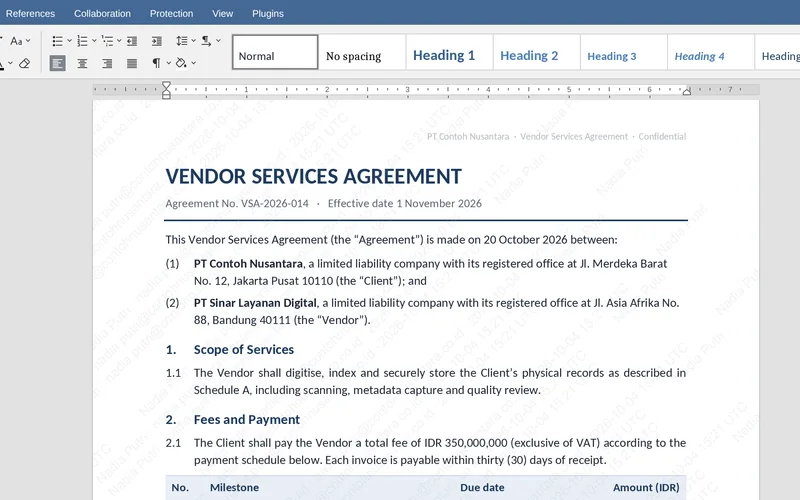Switch to the Protection tab
The height and width of the screenshot is (500, 800).
point(171,14)
